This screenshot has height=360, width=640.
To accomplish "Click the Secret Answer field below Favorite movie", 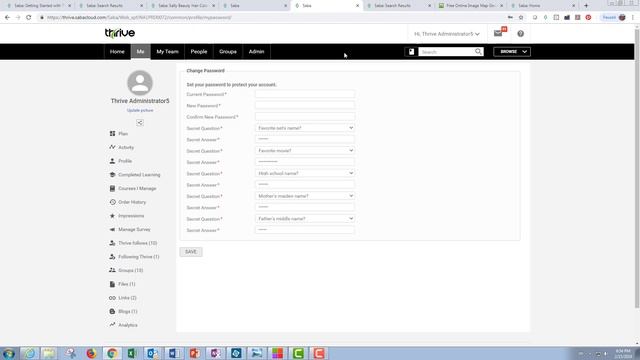I will click(305, 162).
